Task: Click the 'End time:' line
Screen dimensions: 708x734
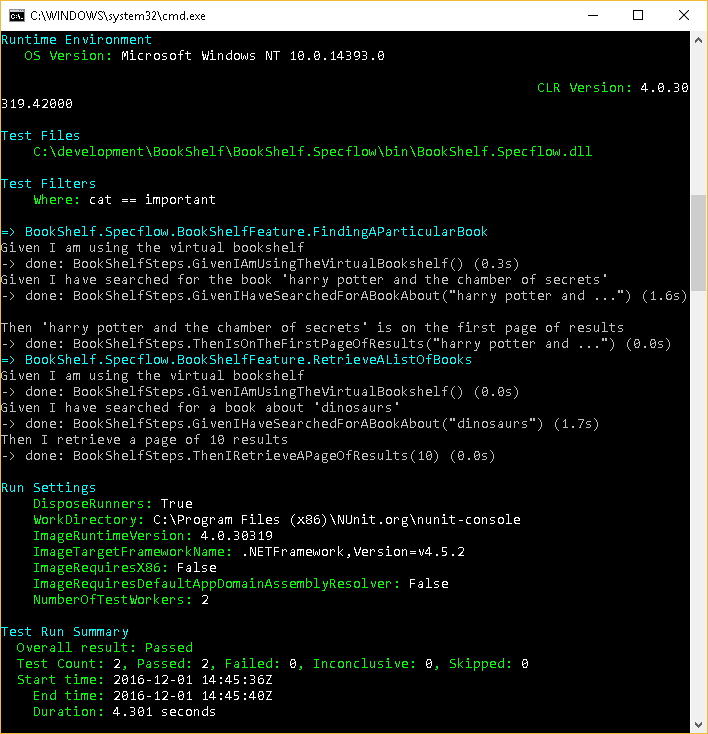Action: click(x=153, y=696)
